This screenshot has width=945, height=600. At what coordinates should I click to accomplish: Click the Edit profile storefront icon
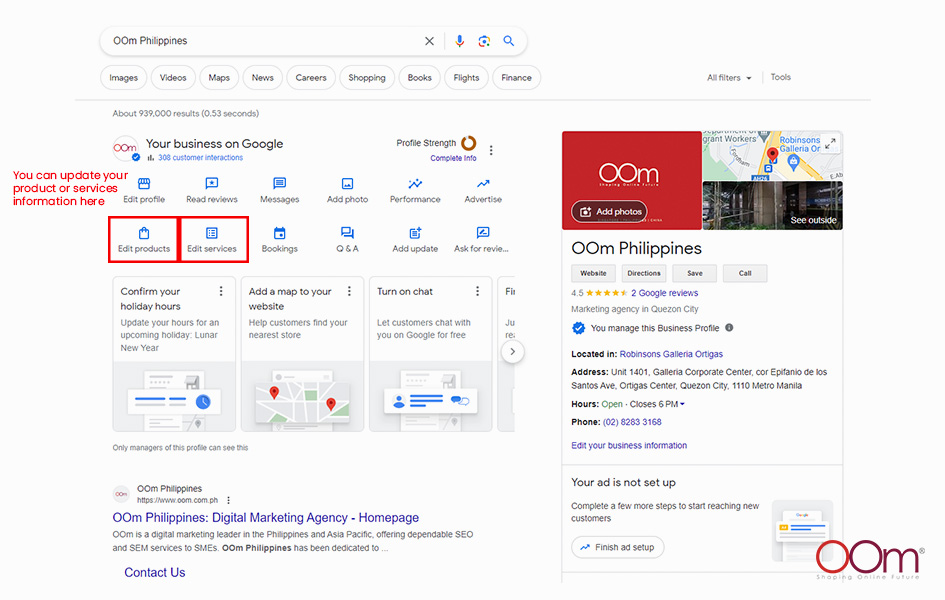coord(144,184)
